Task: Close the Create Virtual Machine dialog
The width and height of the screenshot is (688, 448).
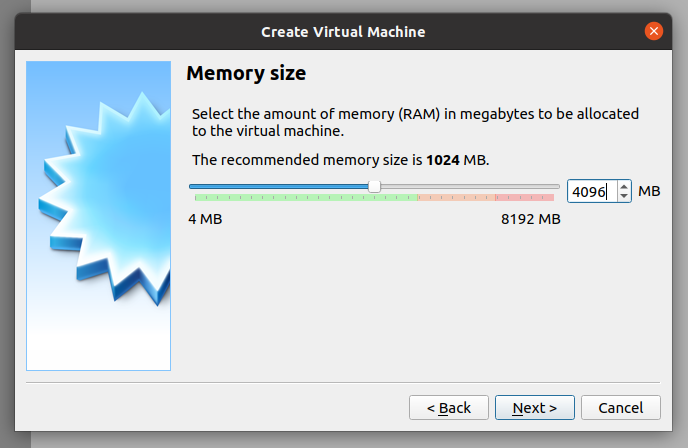Action: pyautogui.click(x=654, y=31)
